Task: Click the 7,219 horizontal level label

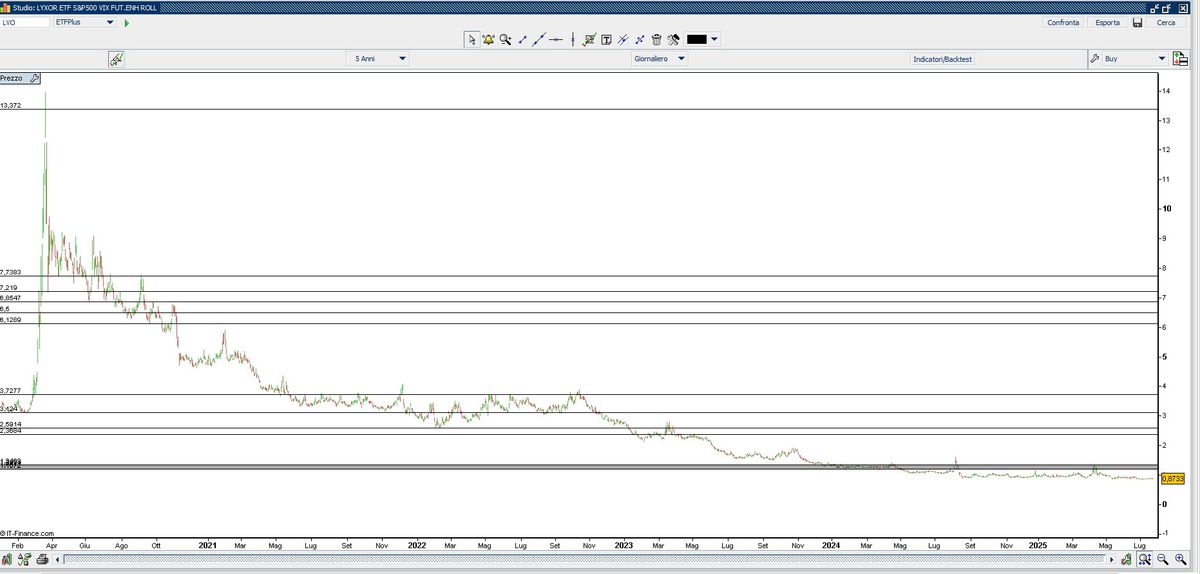Action: coord(9,288)
